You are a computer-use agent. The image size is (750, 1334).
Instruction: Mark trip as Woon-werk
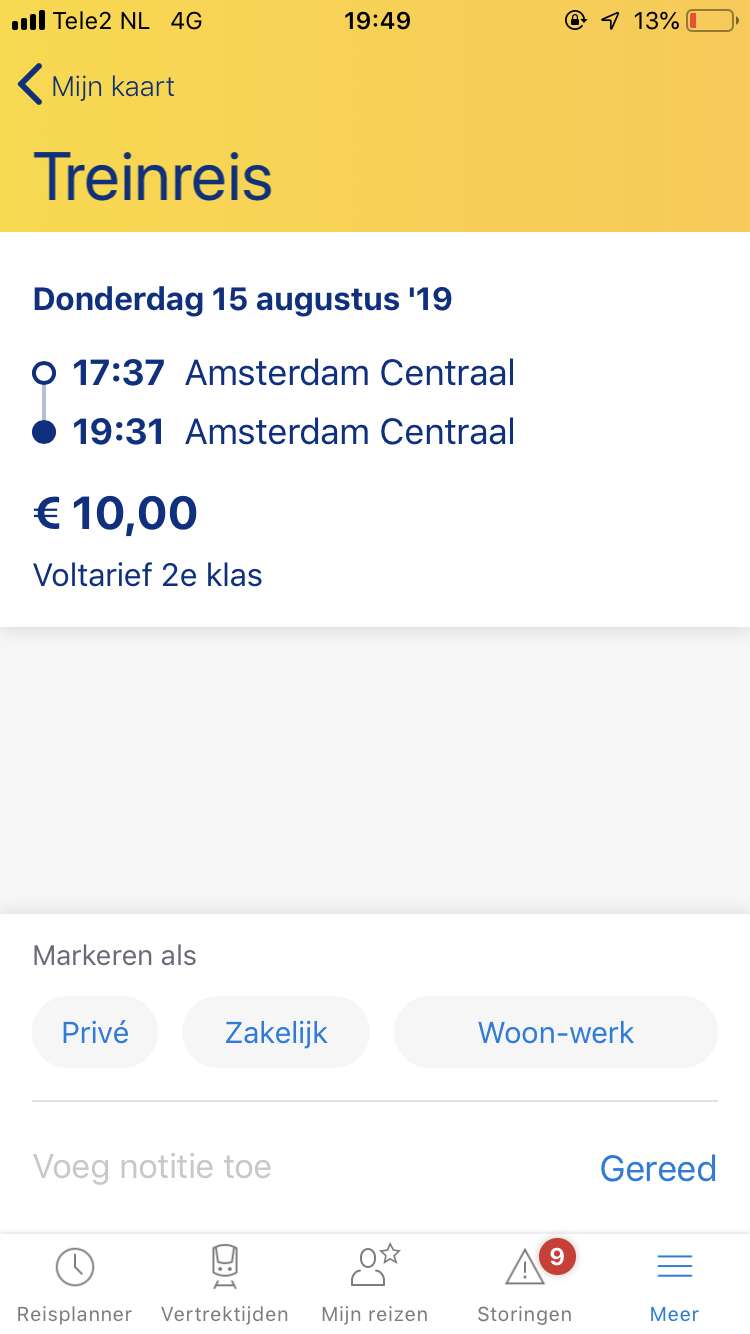[556, 1032]
